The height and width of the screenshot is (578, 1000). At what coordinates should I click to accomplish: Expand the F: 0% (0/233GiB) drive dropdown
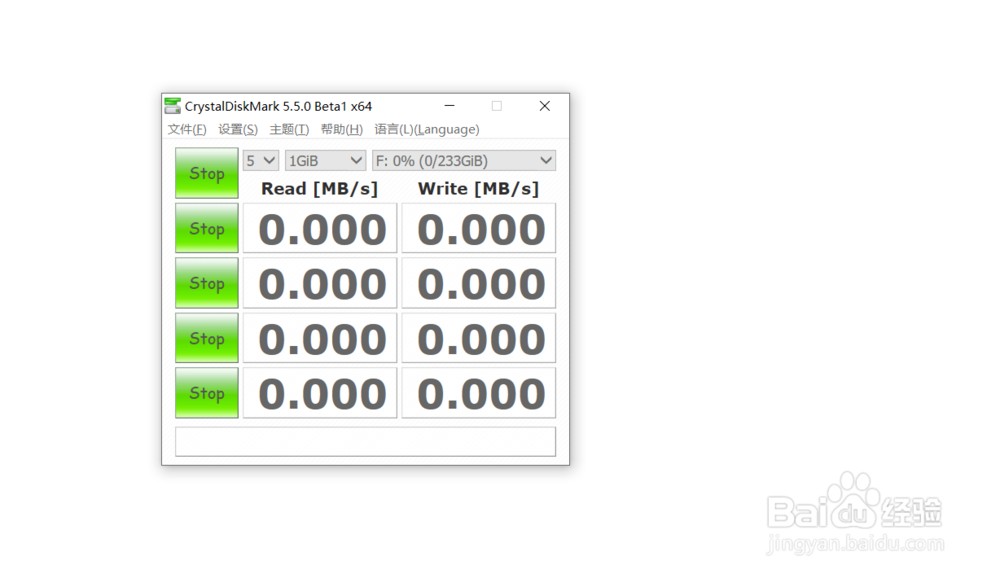coord(464,160)
